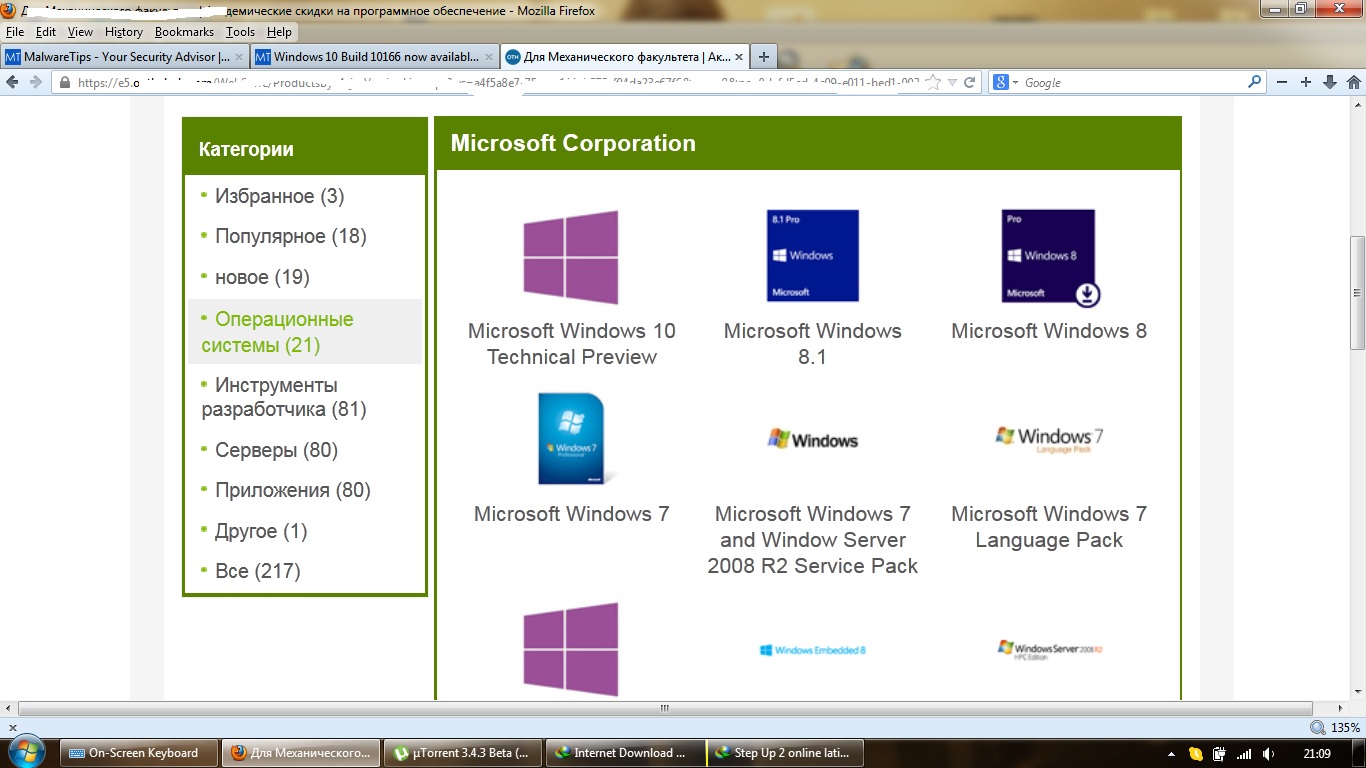Image resolution: width=1366 pixels, height=768 pixels.
Task: Open the Microsoft Windows 7 product link
Action: tap(571, 514)
